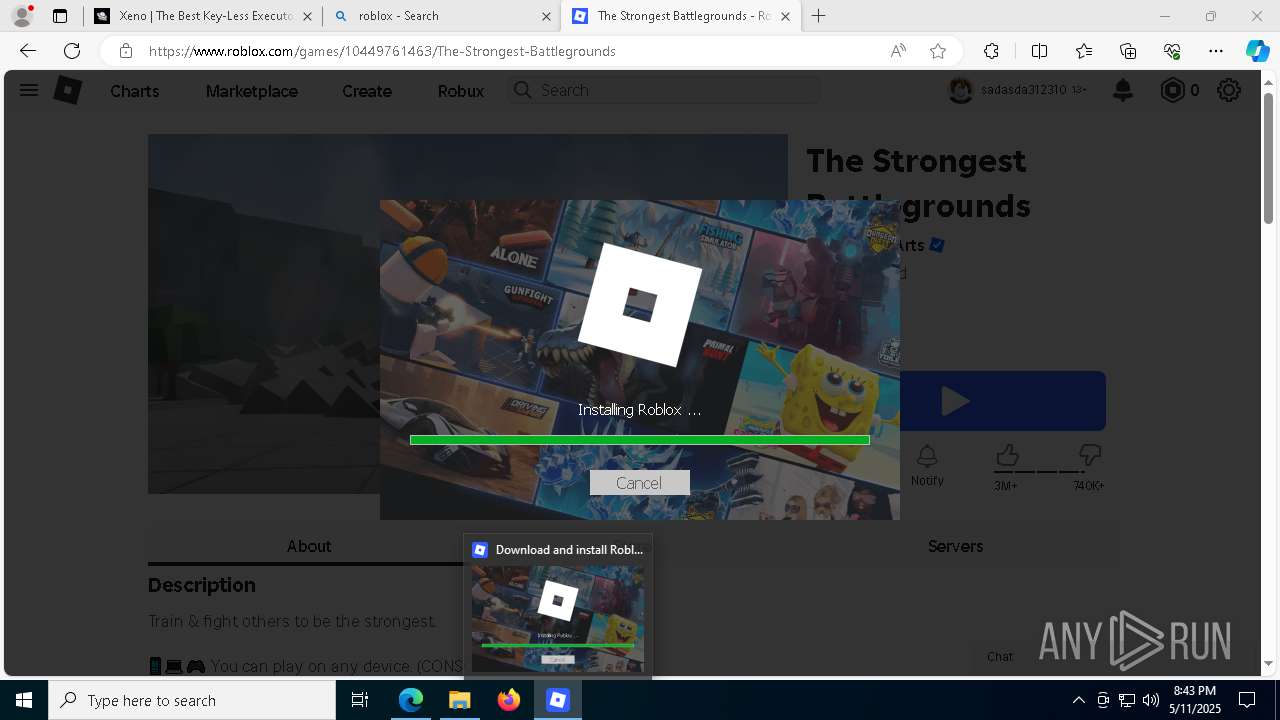Open Browser essentials icon
1280x720 pixels.
(x=1172, y=51)
